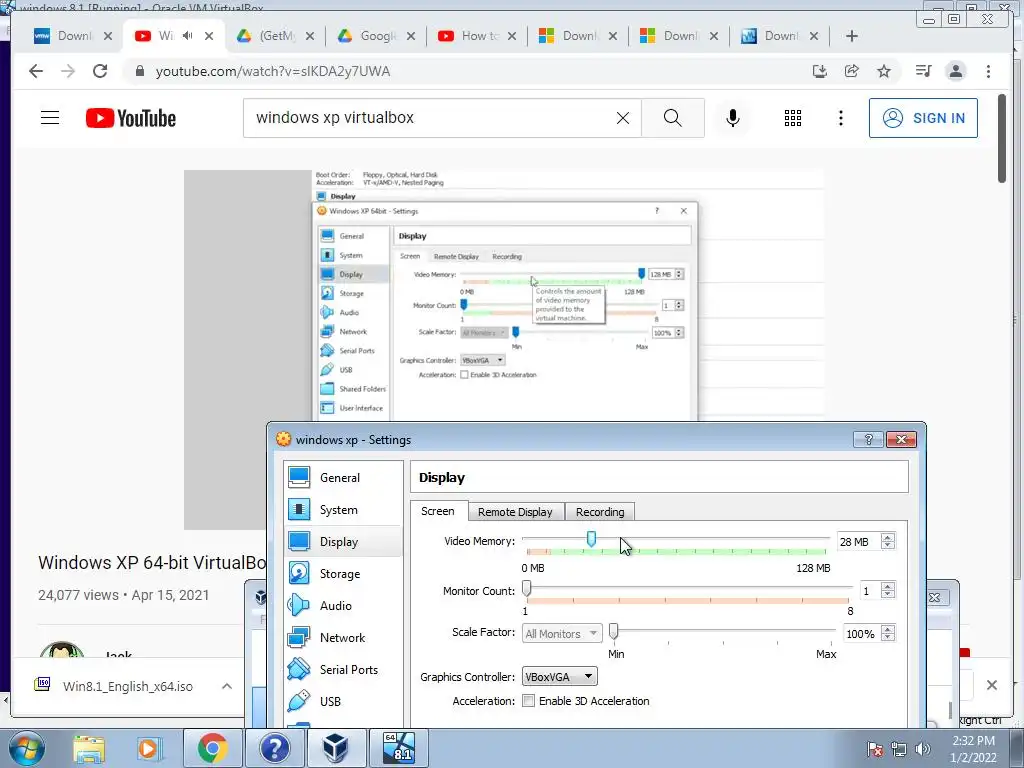This screenshot has height=768, width=1024.
Task: Switch to first Downl browser tab
Action: pos(73,36)
